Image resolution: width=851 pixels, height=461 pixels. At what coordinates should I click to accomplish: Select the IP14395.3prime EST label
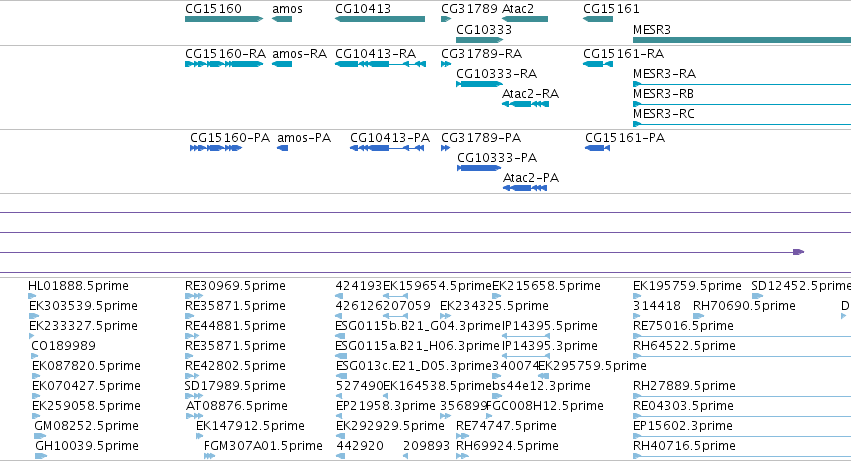[550, 346]
